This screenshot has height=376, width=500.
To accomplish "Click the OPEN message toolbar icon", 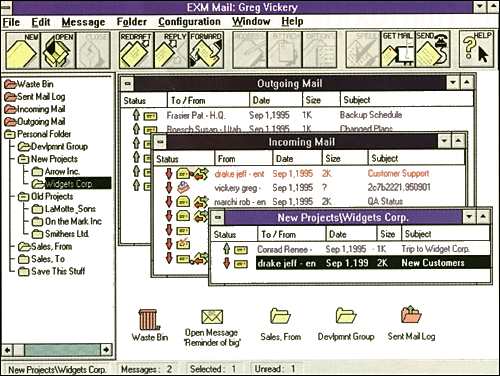I will click(x=58, y=50).
